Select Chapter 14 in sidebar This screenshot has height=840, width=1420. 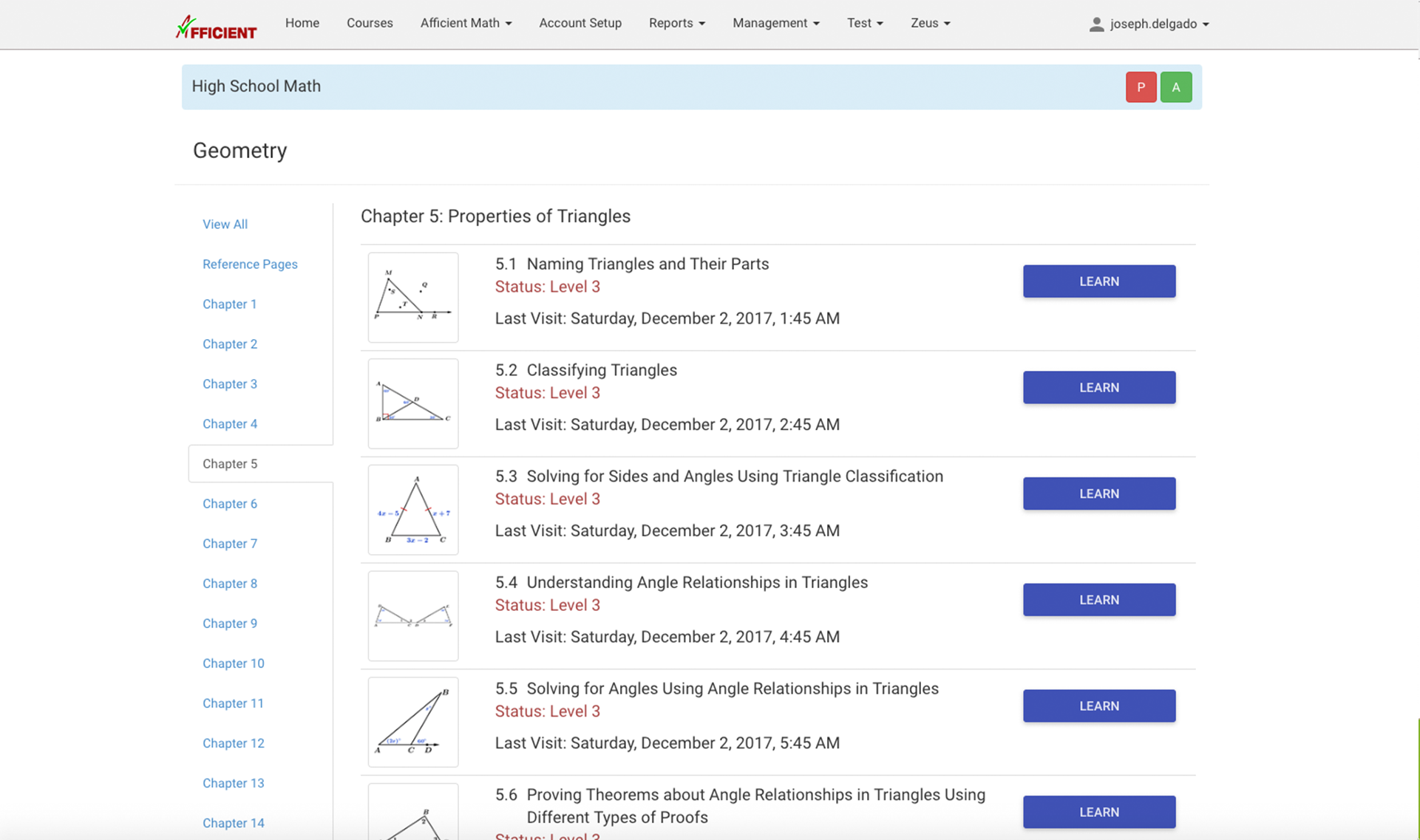pyautogui.click(x=234, y=822)
